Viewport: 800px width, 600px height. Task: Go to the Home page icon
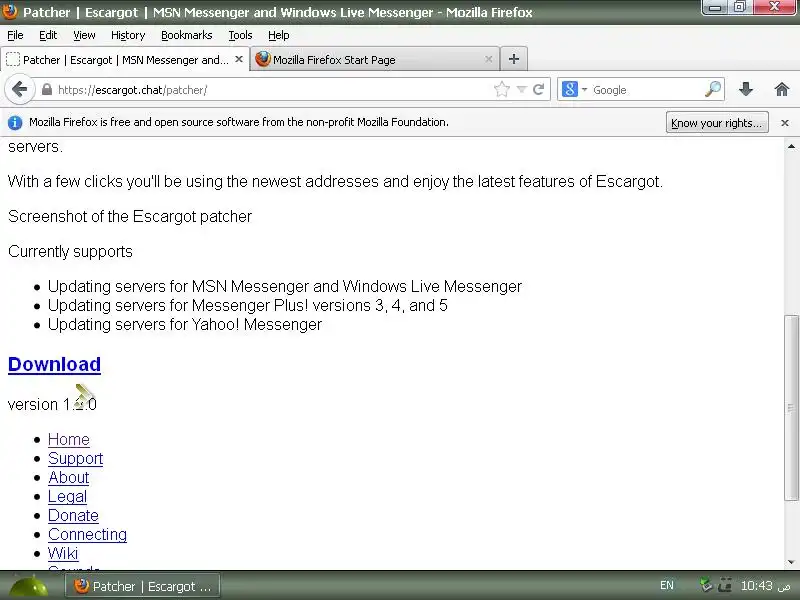782,90
